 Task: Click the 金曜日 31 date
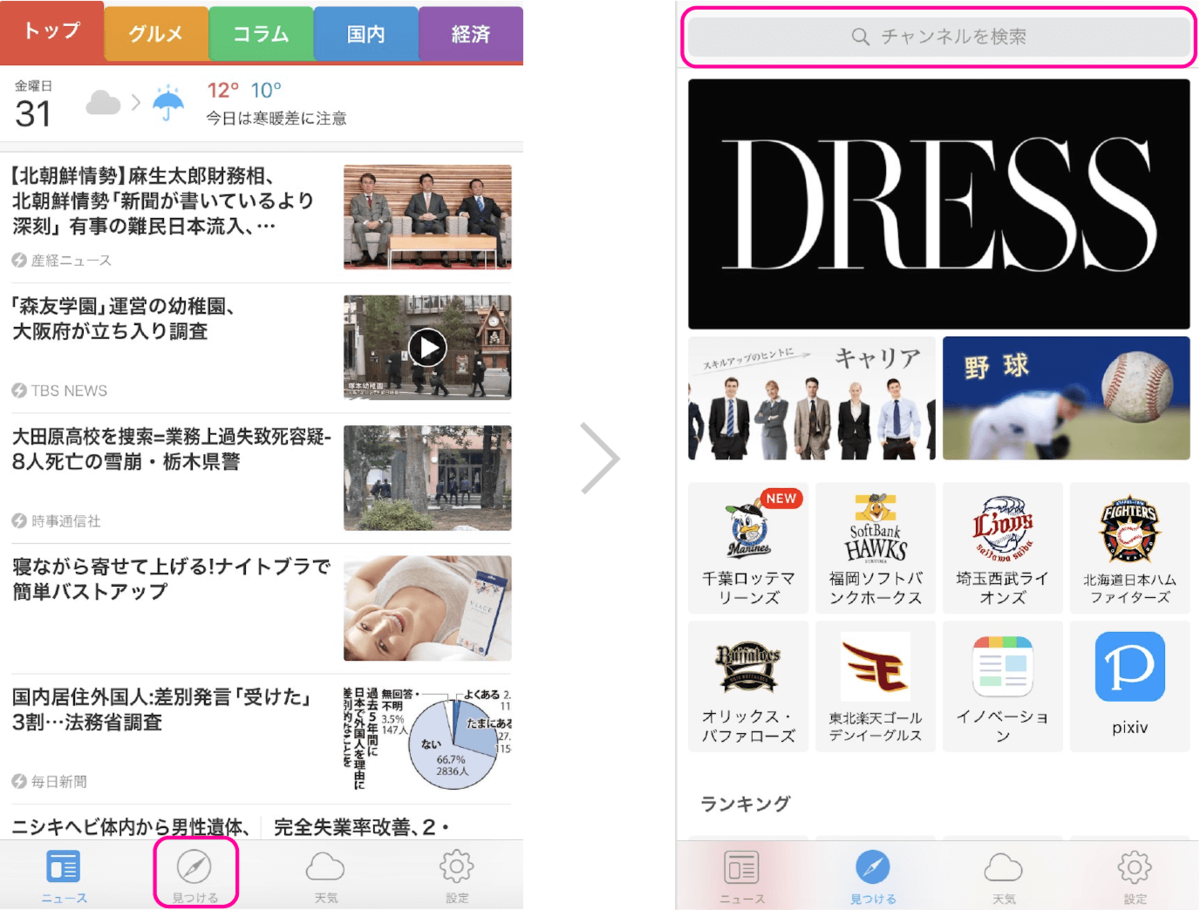pyautogui.click(x=33, y=104)
